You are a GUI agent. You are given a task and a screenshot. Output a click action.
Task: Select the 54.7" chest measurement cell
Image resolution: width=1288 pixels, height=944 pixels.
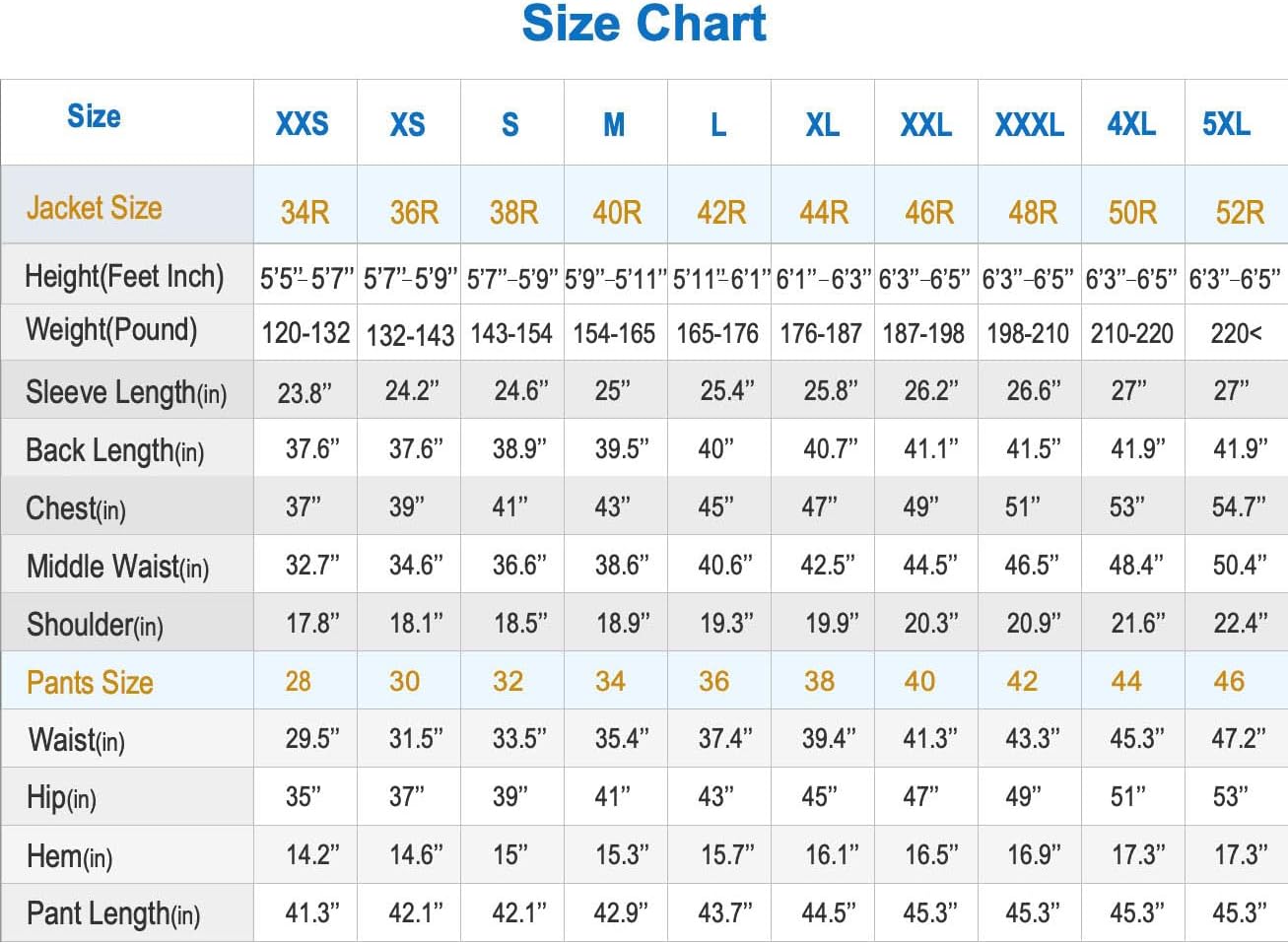[1239, 506]
